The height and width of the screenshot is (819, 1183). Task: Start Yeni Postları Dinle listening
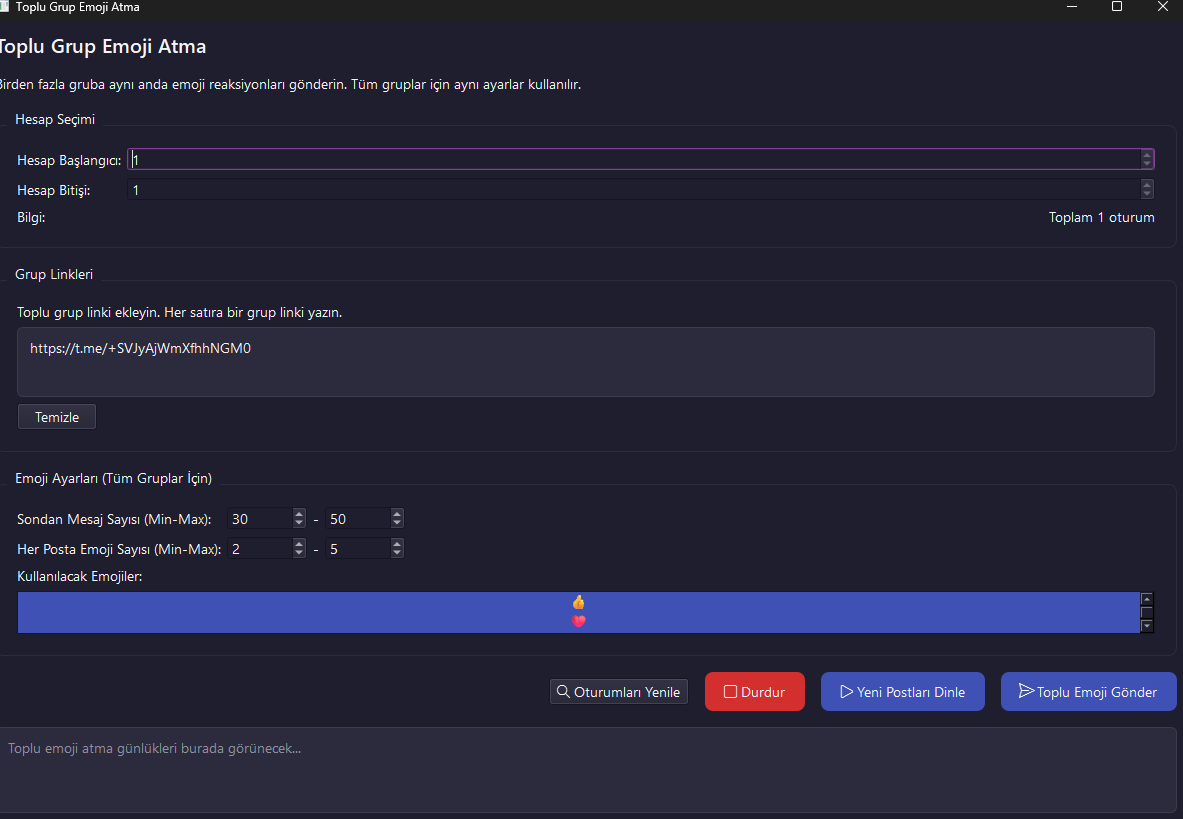(x=902, y=692)
